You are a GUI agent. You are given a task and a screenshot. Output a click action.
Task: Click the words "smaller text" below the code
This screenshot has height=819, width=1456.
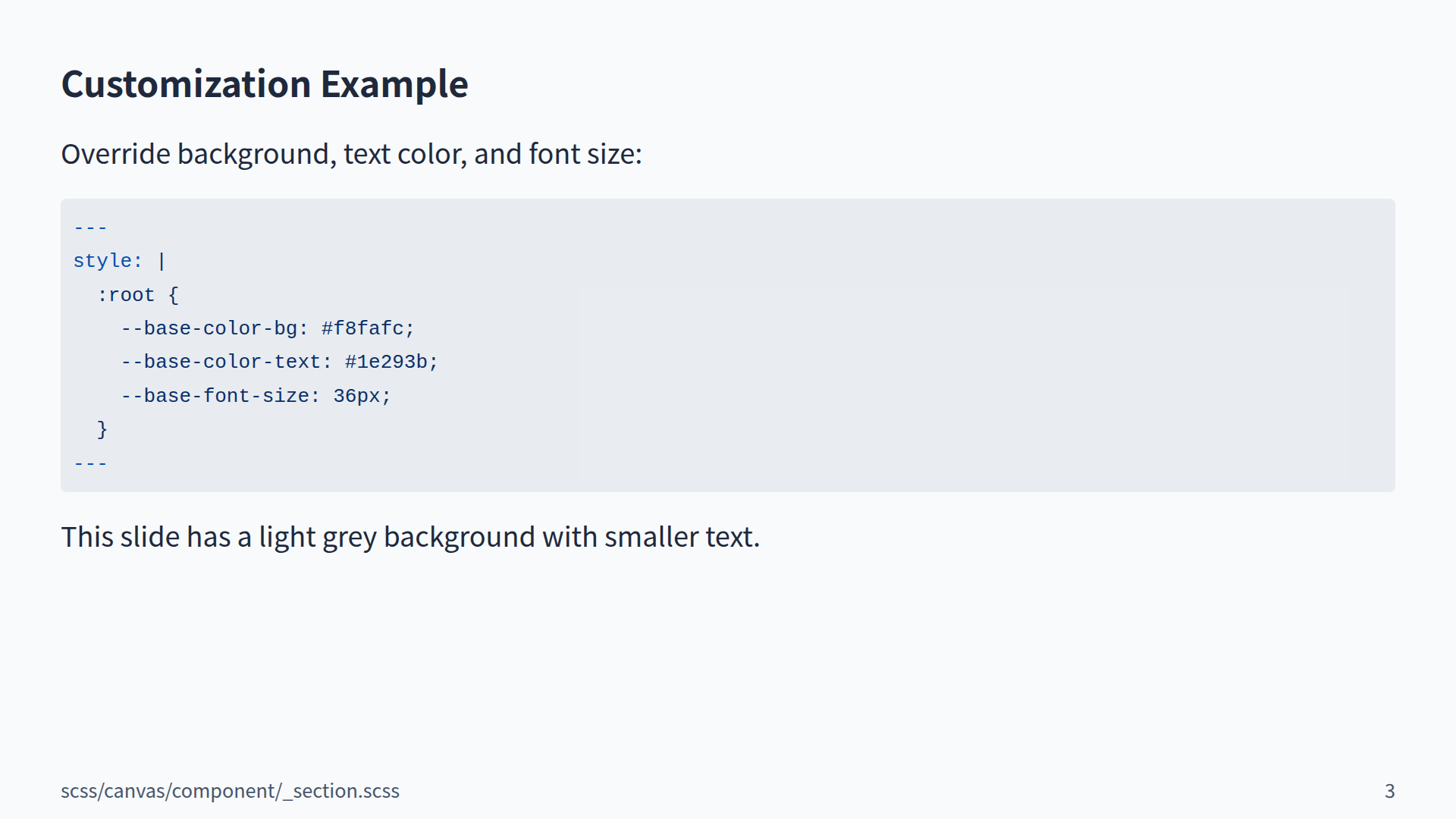pos(681,537)
